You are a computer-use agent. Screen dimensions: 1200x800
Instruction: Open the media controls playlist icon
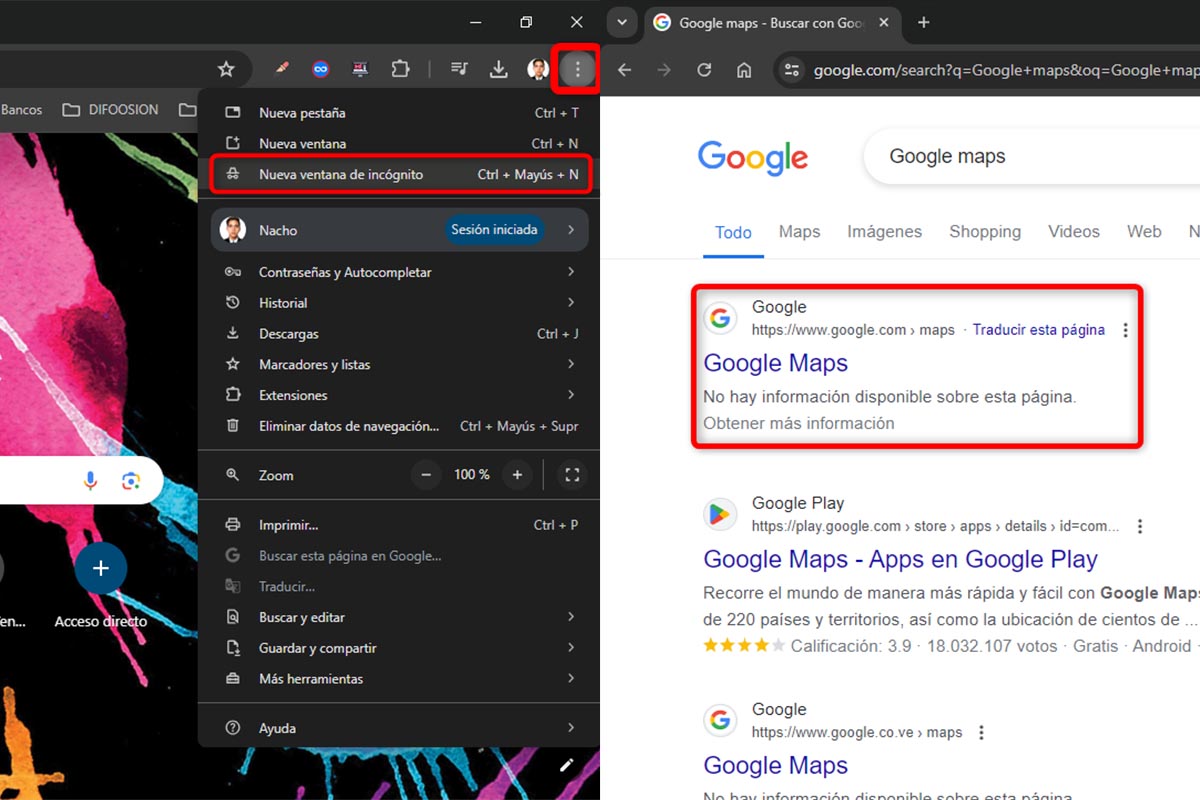[459, 69]
